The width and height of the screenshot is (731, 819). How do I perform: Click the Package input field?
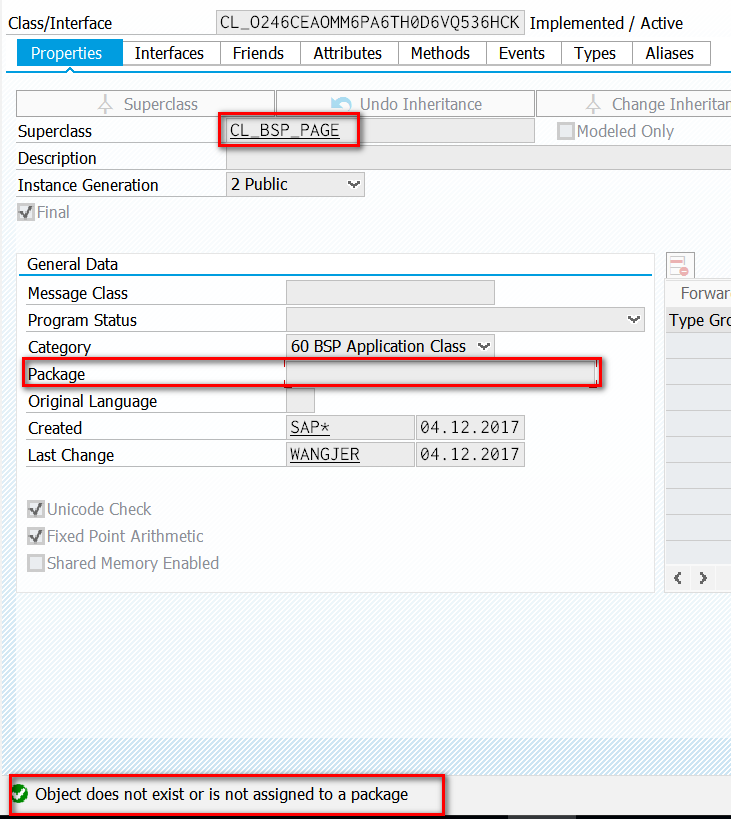coord(441,373)
